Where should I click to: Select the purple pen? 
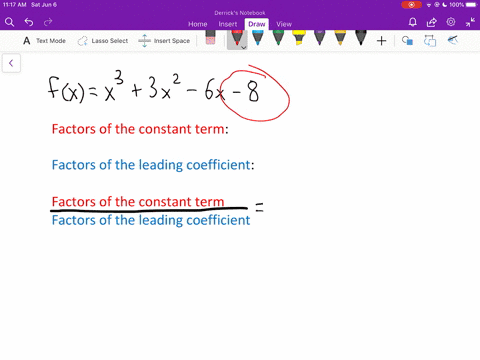(319, 38)
